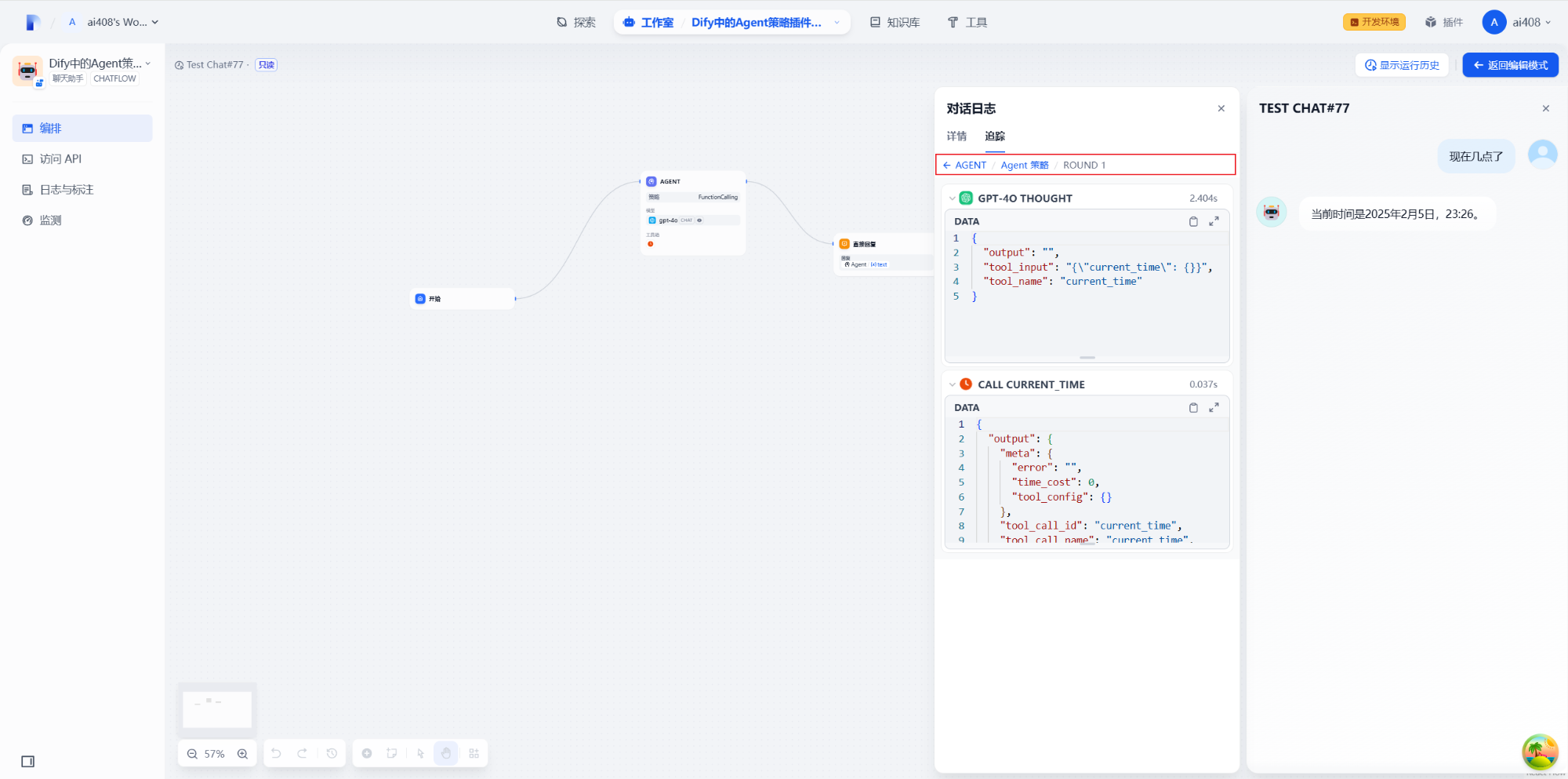Click the undo arrow icon
The image size is (1568, 779).
(x=276, y=753)
